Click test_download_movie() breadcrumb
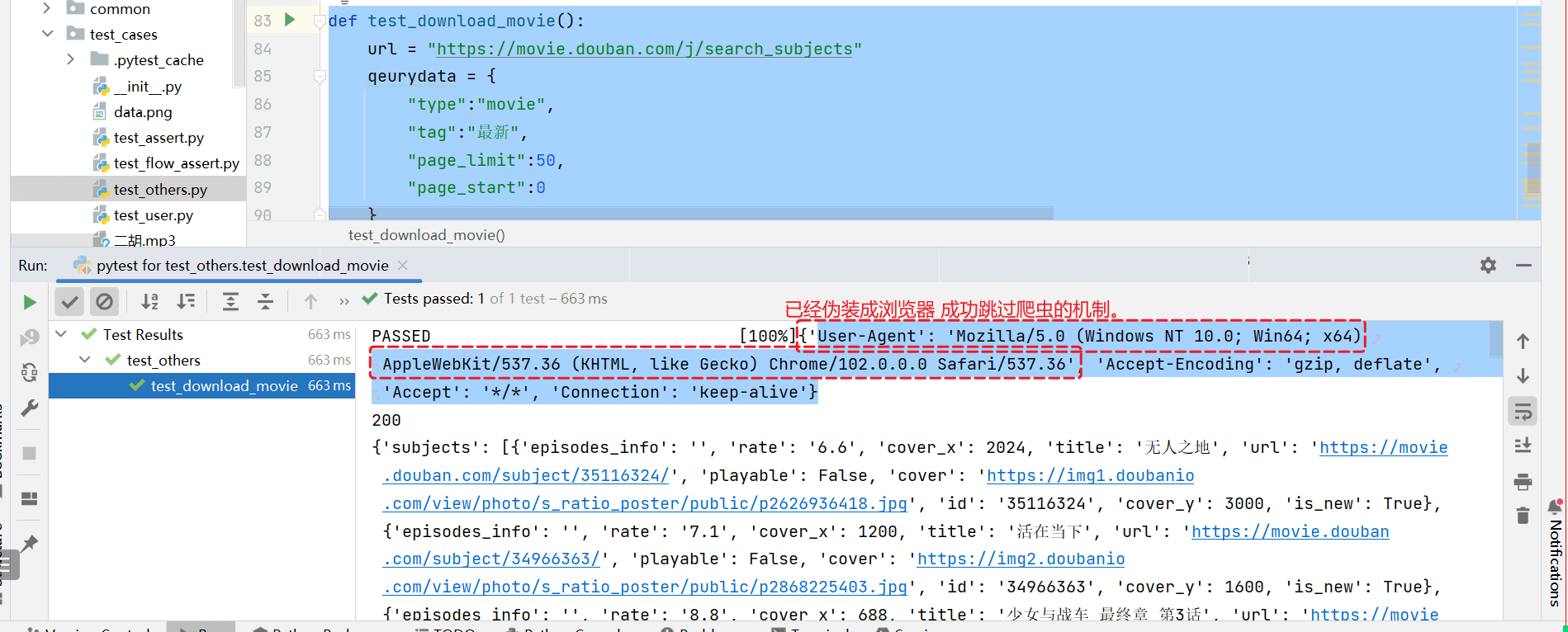This screenshot has width=1568, height=632. click(x=427, y=235)
